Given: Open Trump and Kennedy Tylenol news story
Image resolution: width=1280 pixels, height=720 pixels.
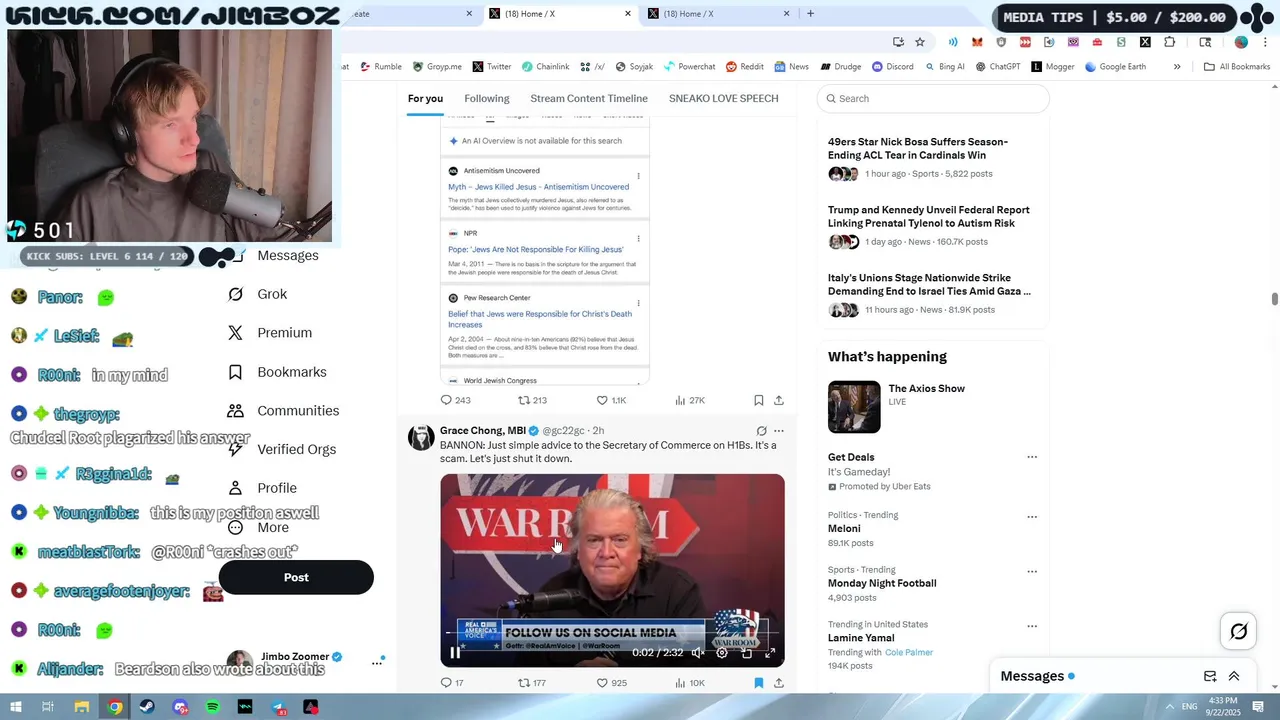Looking at the screenshot, I should click(928, 216).
